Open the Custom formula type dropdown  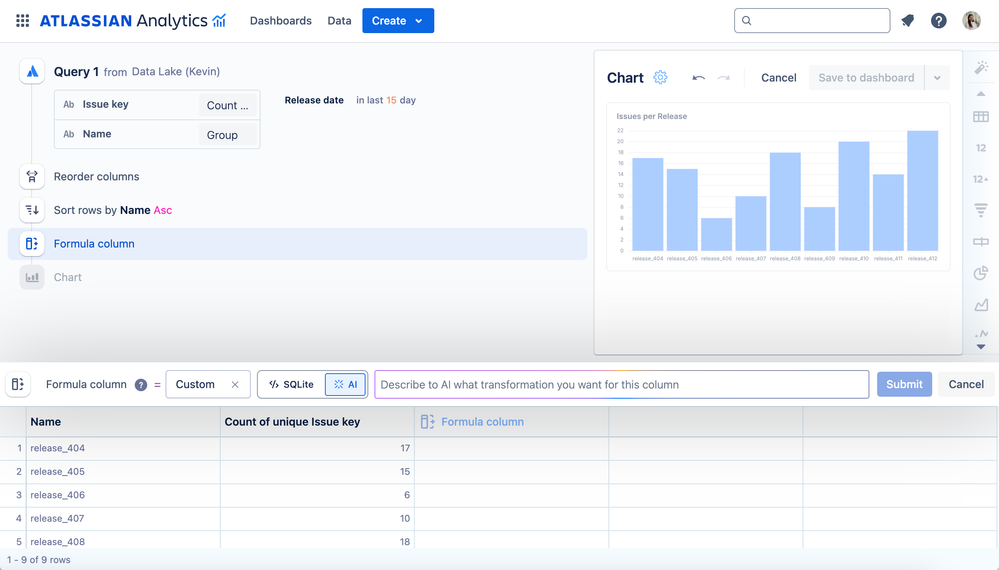tap(208, 384)
